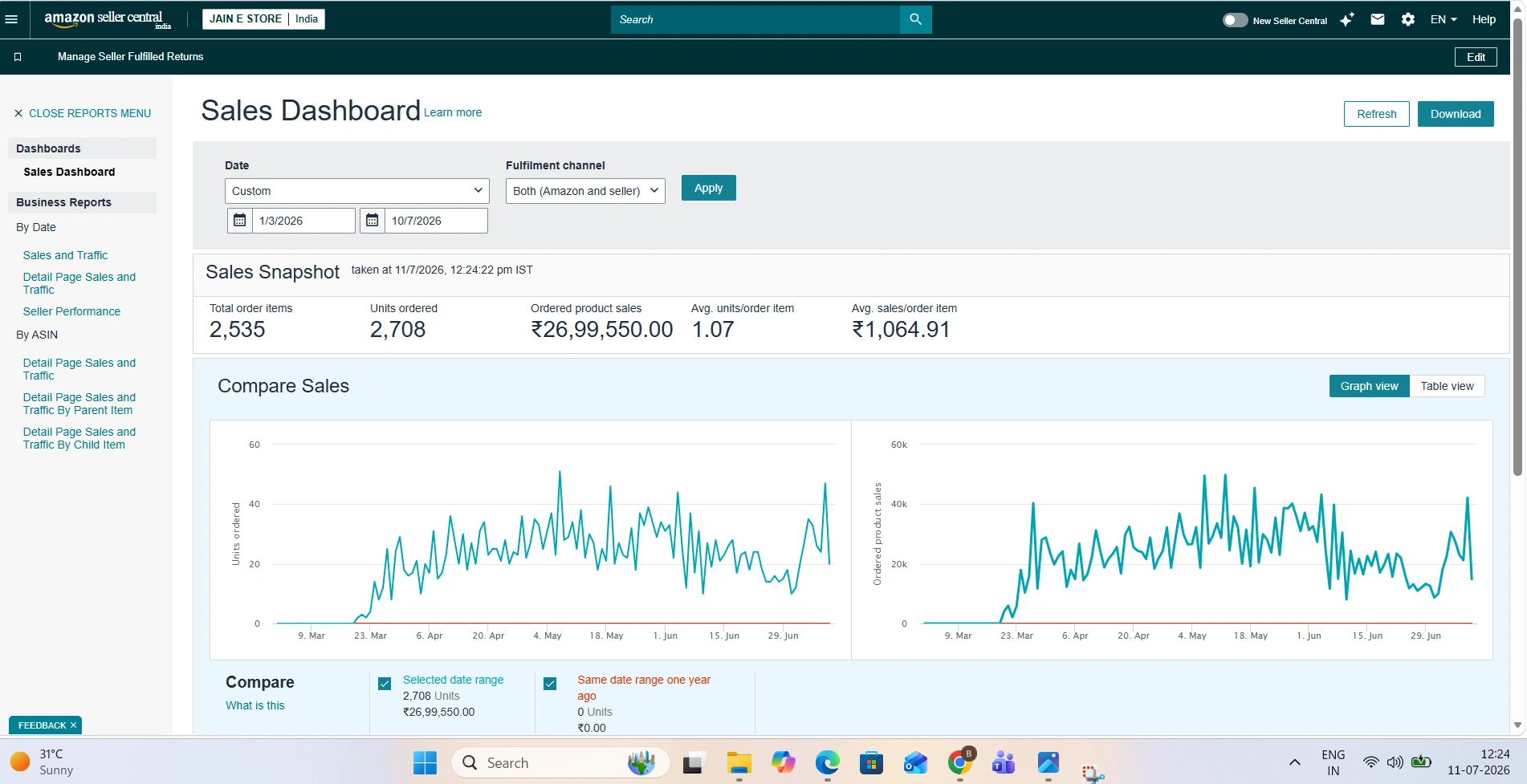Open the weather widget 31°C Sunny

42,762
